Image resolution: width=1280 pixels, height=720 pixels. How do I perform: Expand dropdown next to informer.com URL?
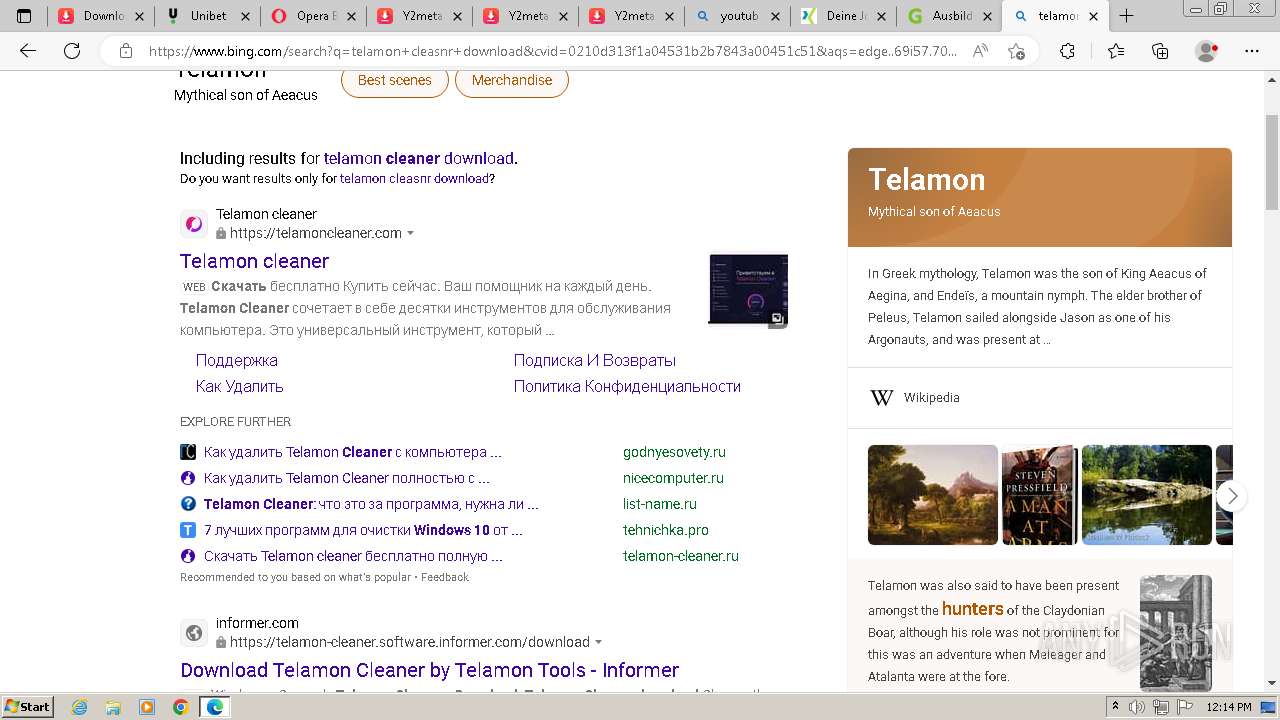(599, 642)
